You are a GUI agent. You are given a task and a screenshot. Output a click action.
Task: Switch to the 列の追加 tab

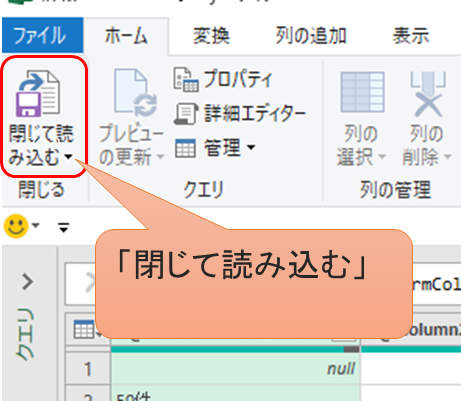(x=310, y=36)
